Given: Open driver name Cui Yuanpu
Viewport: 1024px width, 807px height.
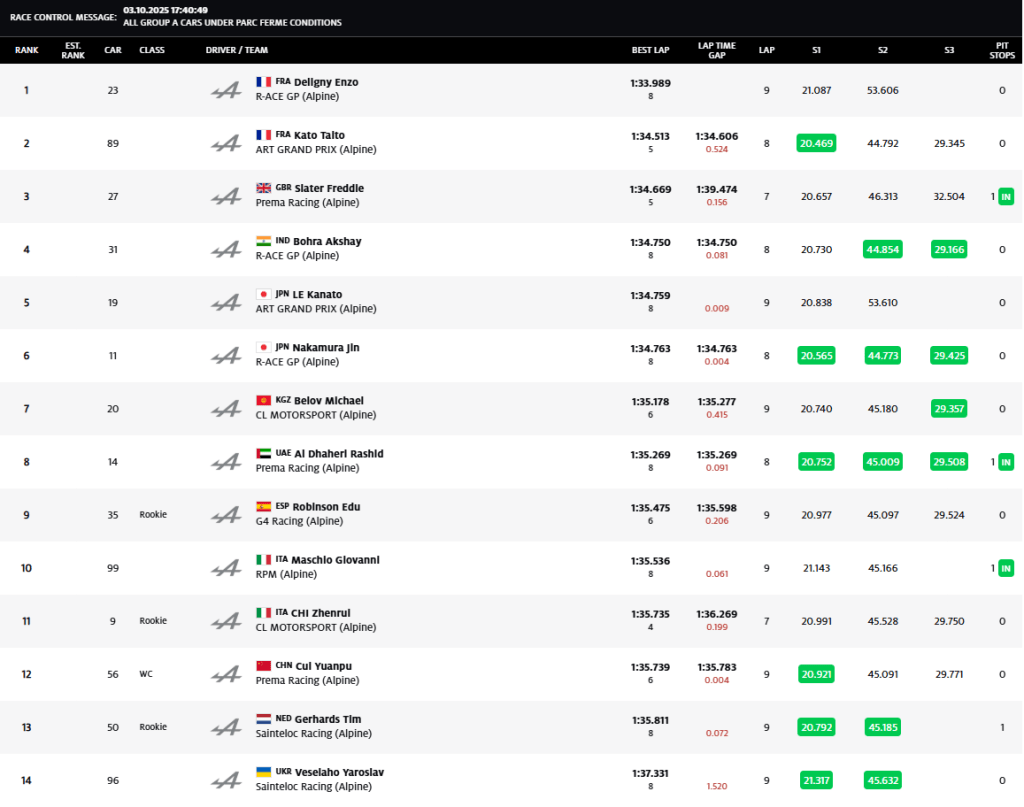Looking at the screenshot, I should pos(324,666).
